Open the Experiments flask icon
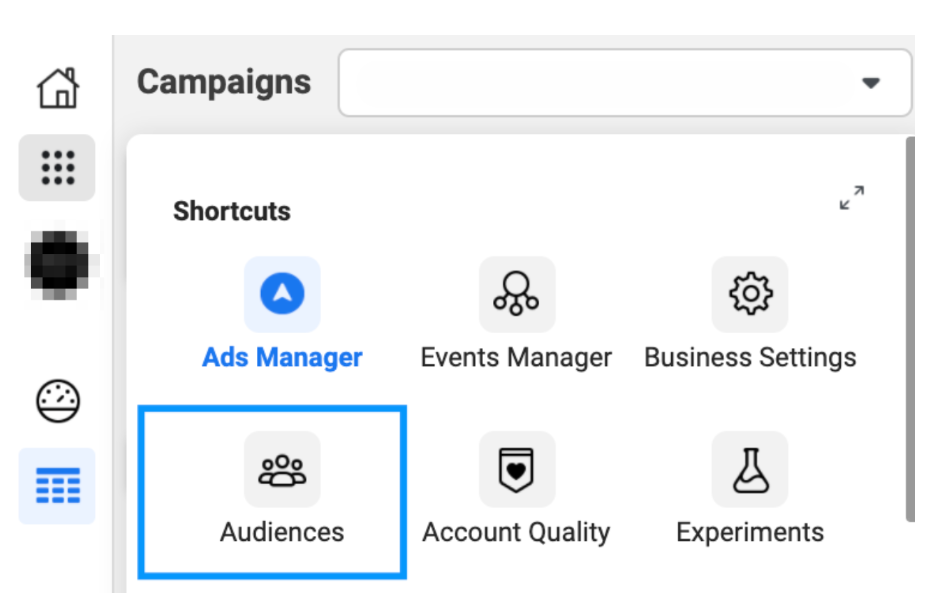 tap(750, 469)
